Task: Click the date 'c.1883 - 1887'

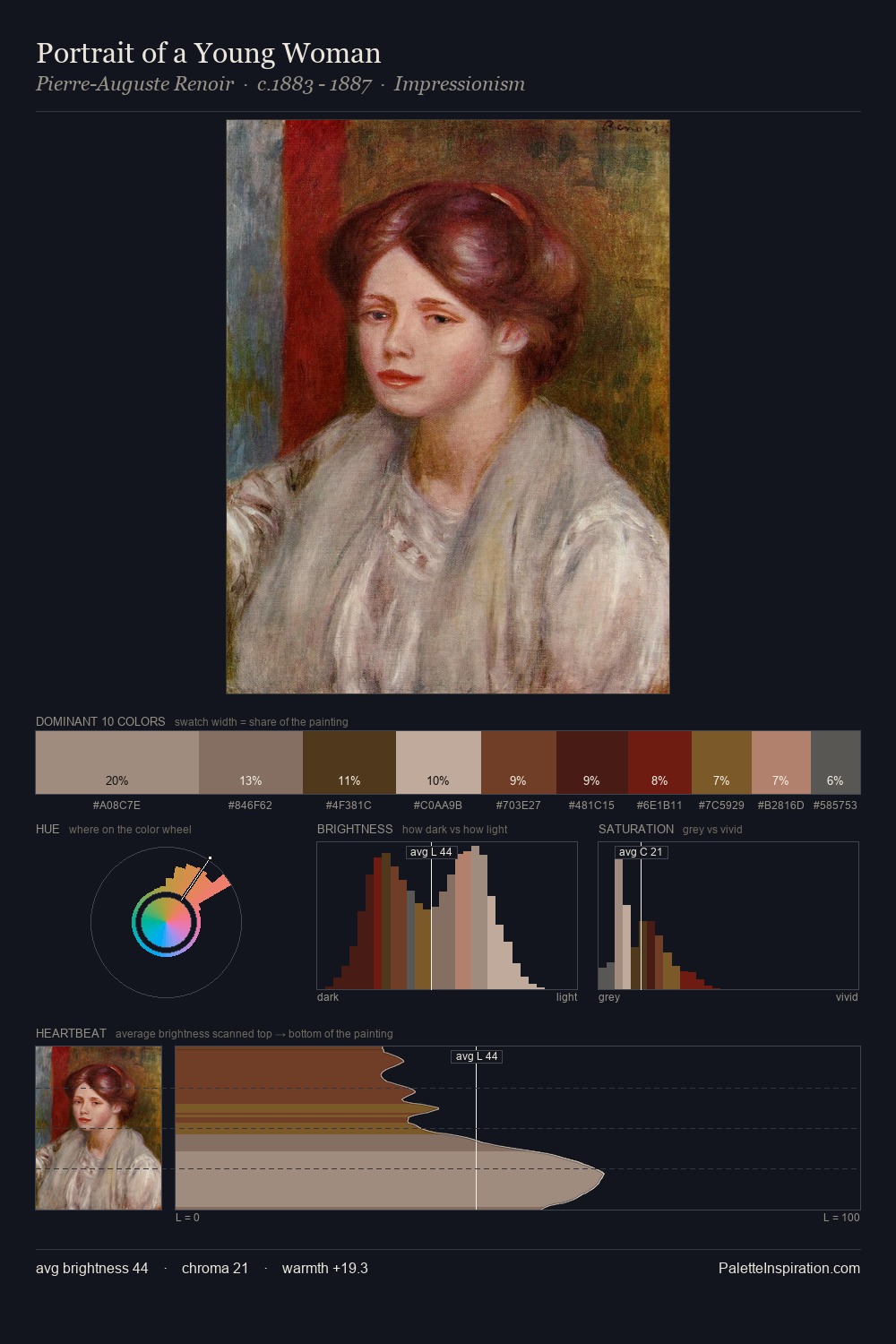Action: click(x=314, y=84)
